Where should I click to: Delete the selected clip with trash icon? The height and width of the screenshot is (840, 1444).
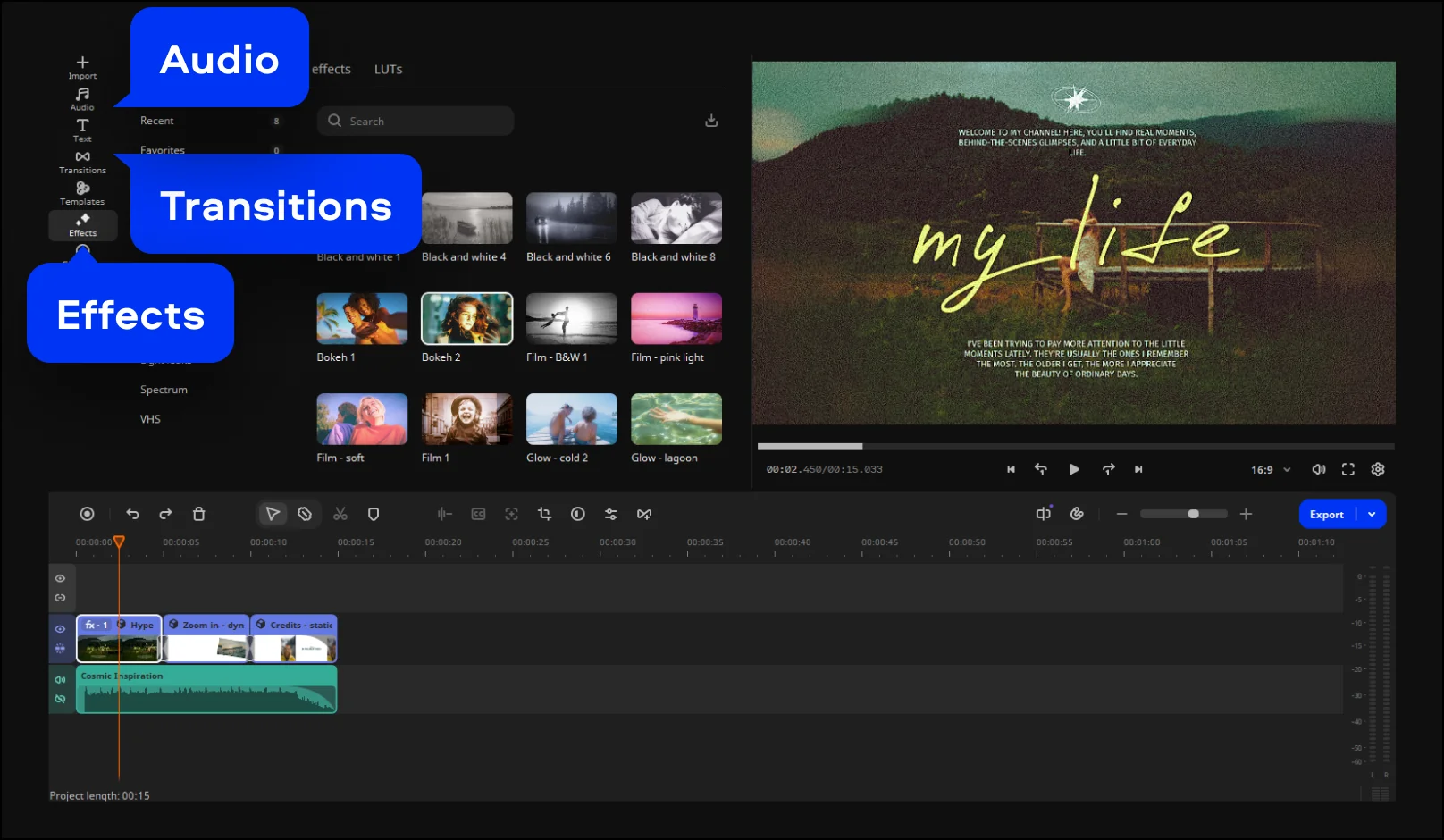199,514
